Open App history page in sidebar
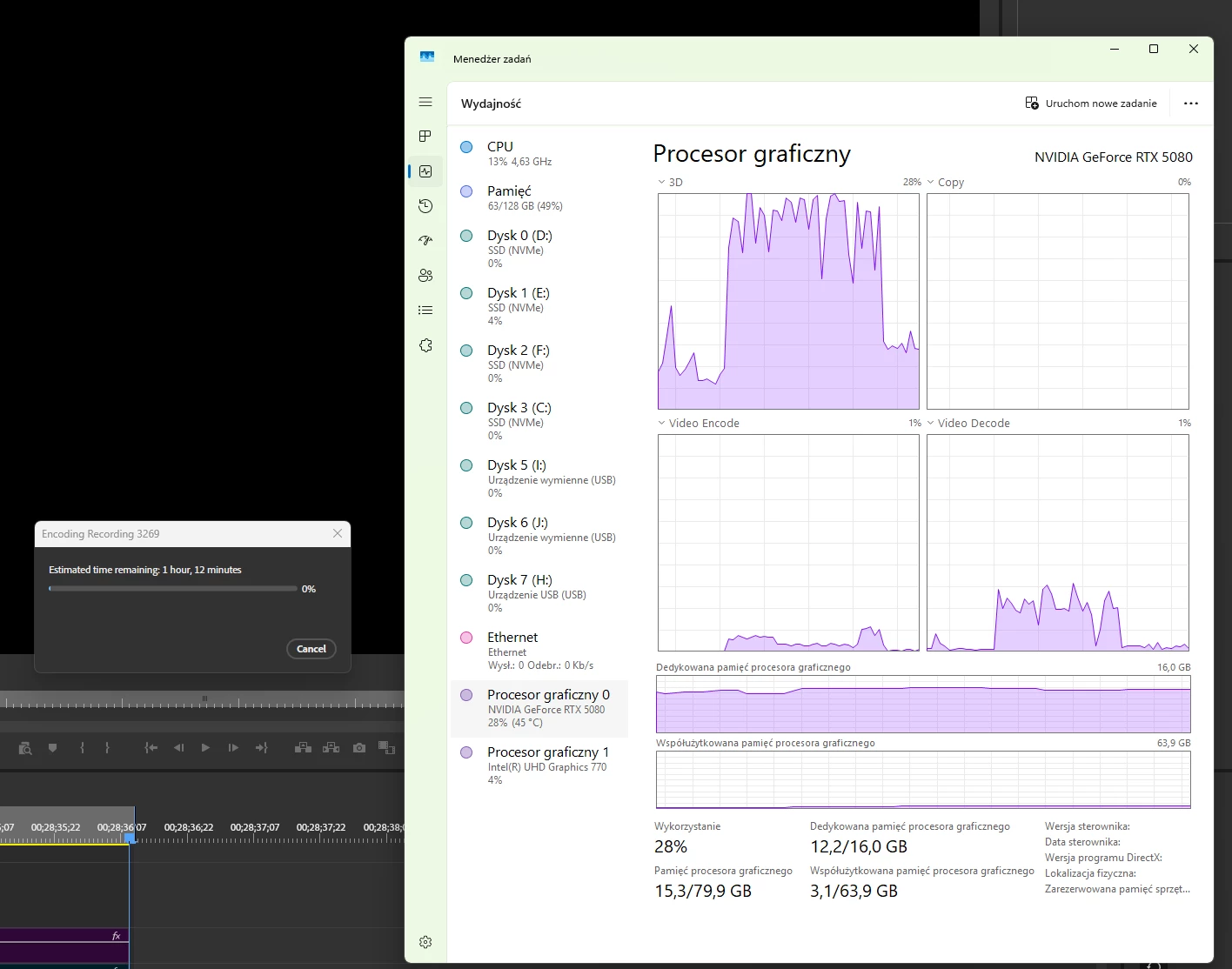The height and width of the screenshot is (969, 1232). (425, 206)
